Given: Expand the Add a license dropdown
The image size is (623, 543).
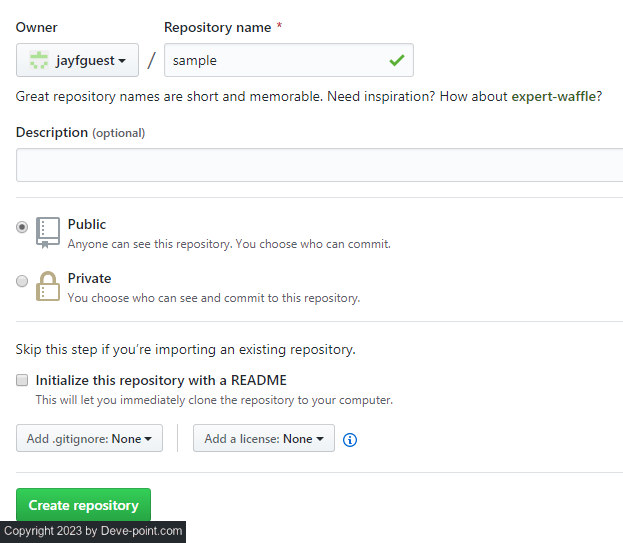Looking at the screenshot, I should pyautogui.click(x=264, y=439).
